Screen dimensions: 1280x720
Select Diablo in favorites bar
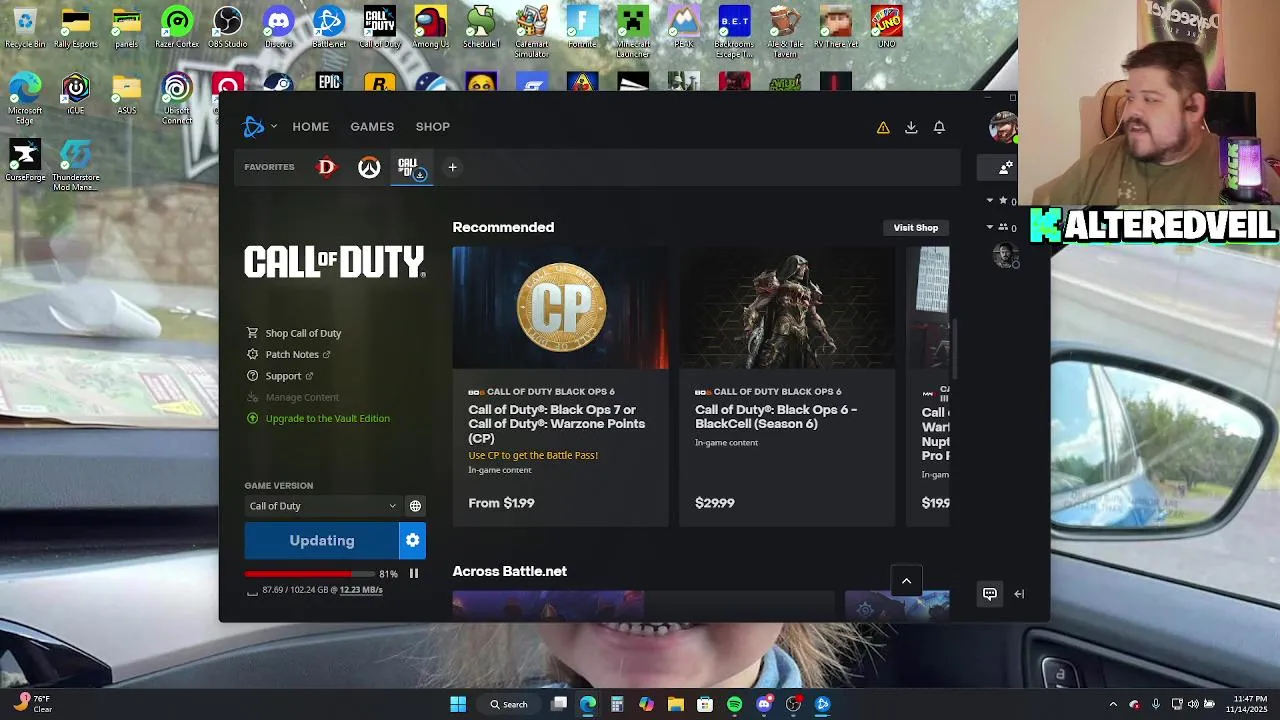pos(326,168)
